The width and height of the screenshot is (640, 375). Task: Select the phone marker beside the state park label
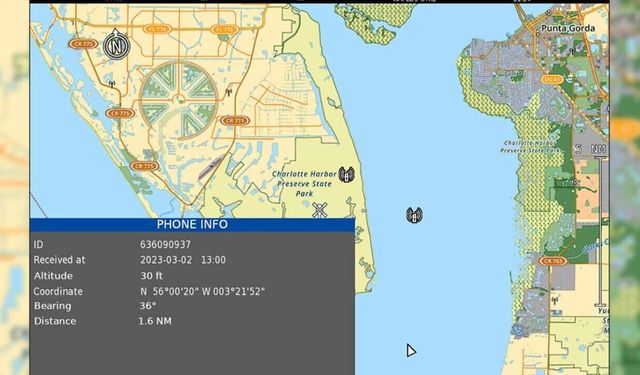tap(347, 175)
